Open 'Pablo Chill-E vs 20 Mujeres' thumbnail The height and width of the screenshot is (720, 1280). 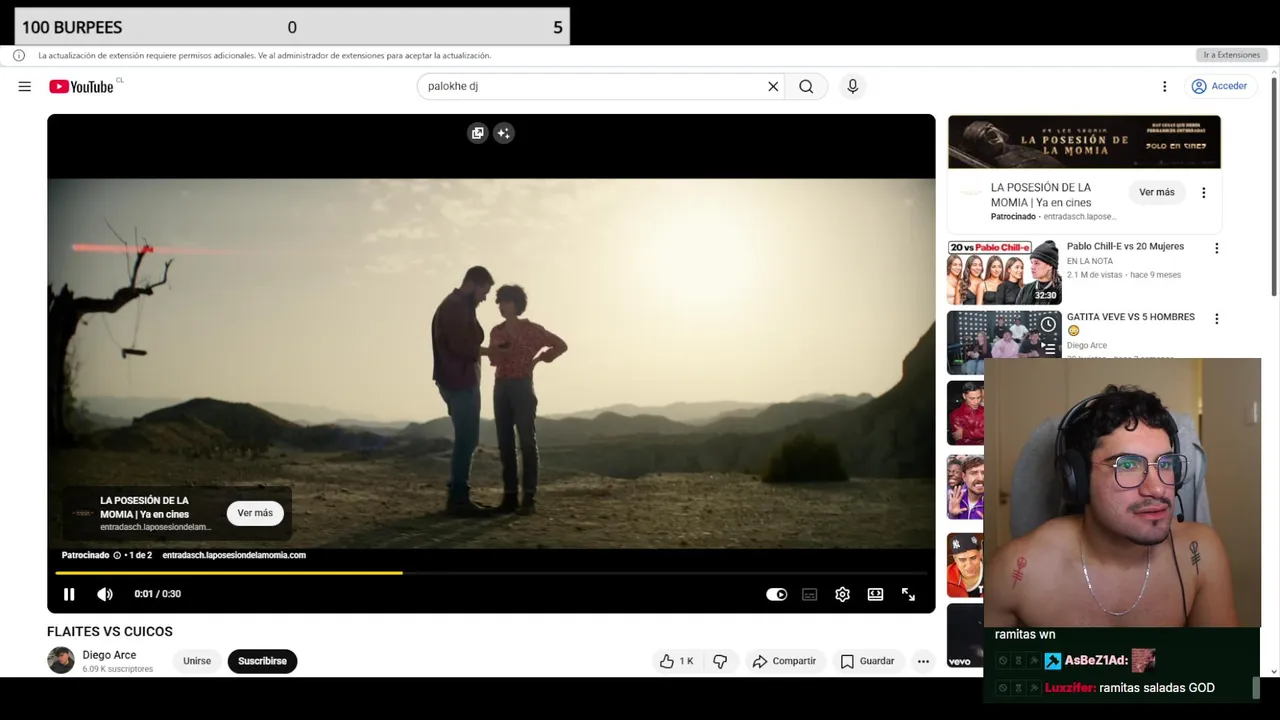1004,272
